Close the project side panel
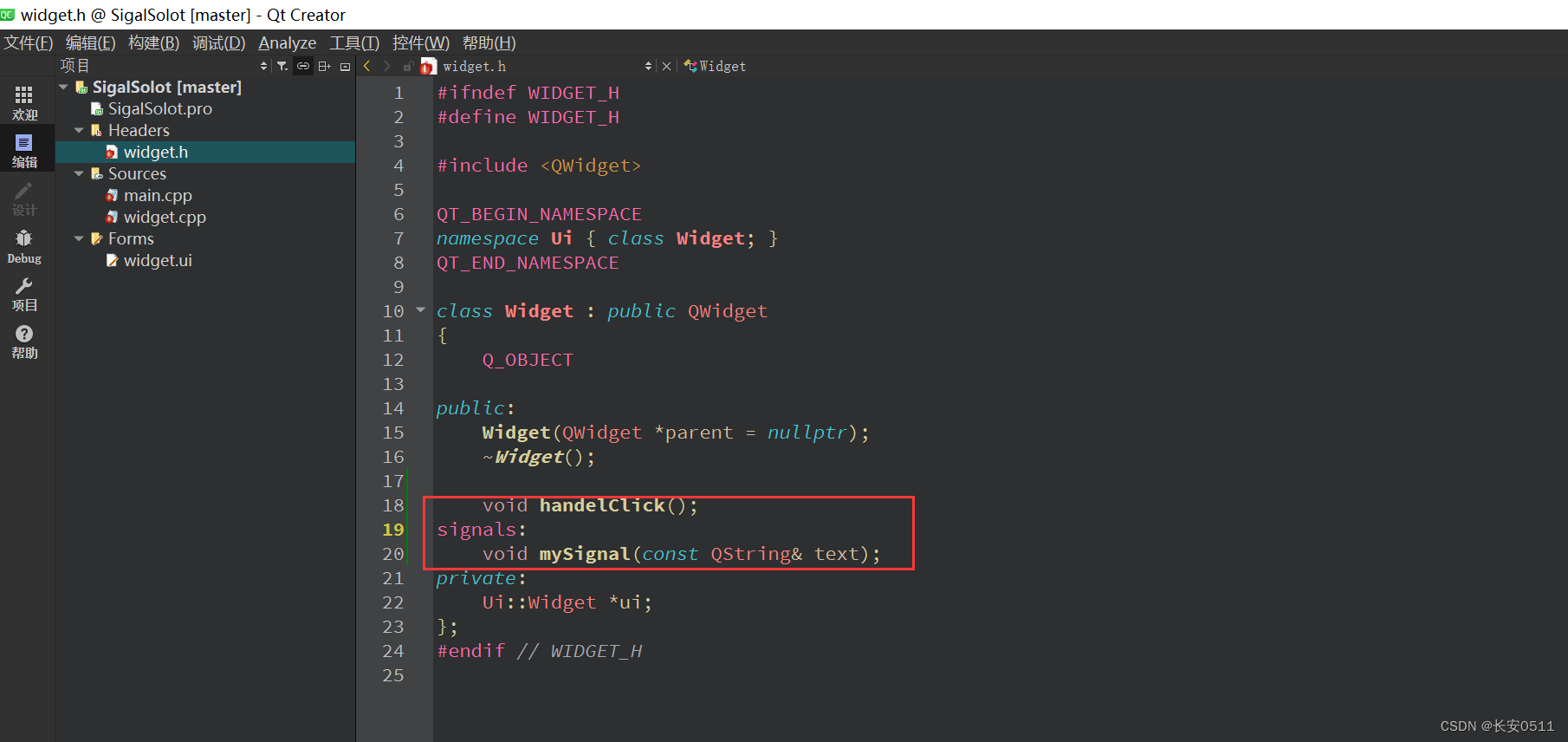Screen dimensions: 1568x742 click(345, 66)
